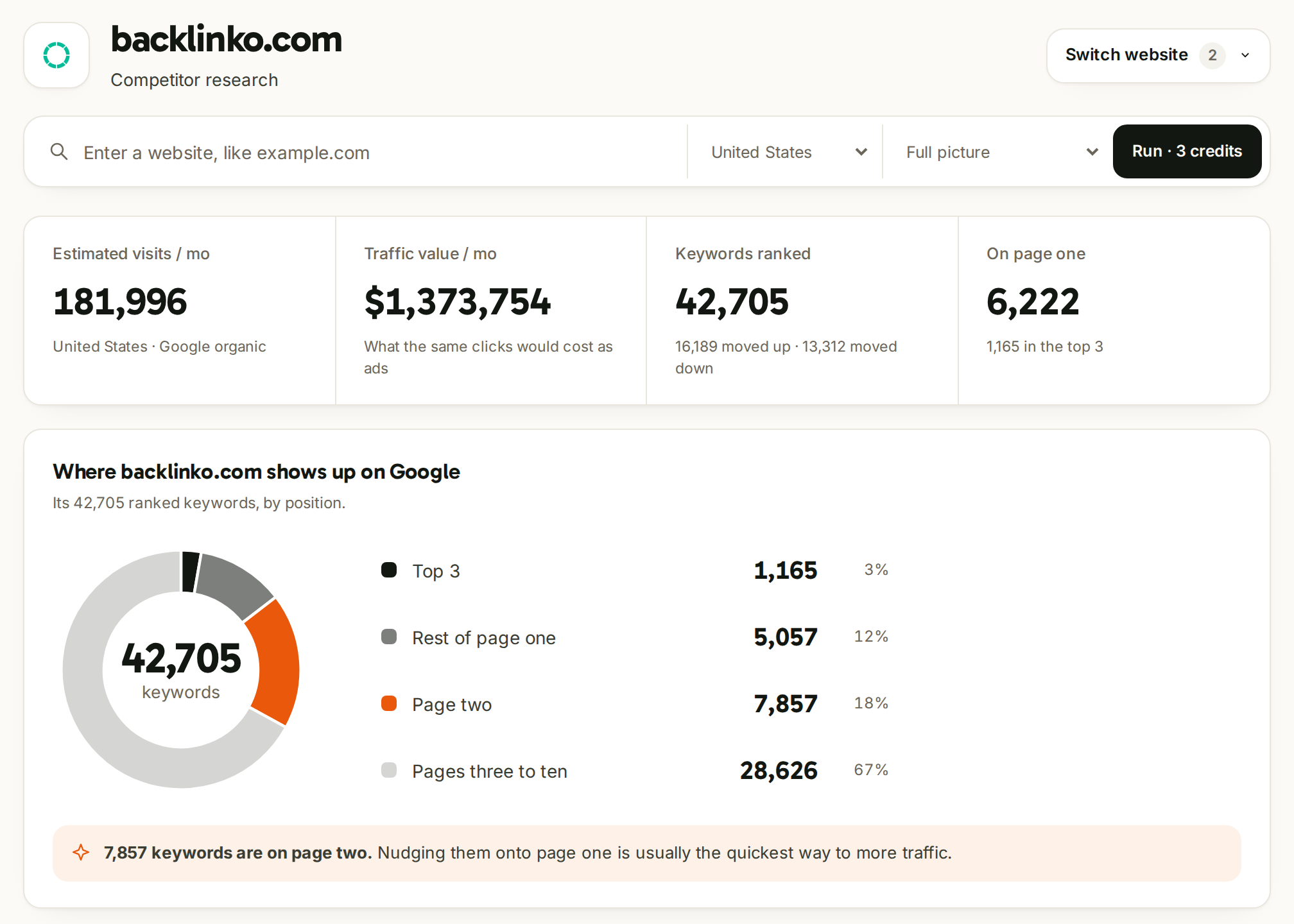Click 'Its 42,705 ranked keywords, by position' text

199,503
